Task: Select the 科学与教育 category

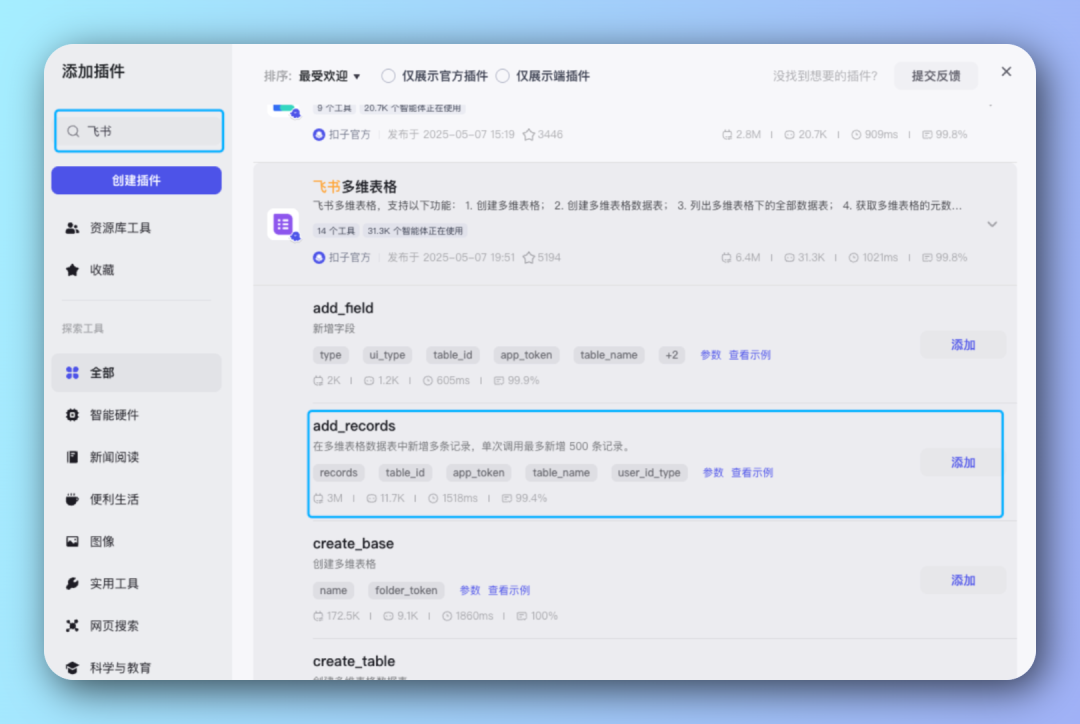Action: [x=136, y=668]
